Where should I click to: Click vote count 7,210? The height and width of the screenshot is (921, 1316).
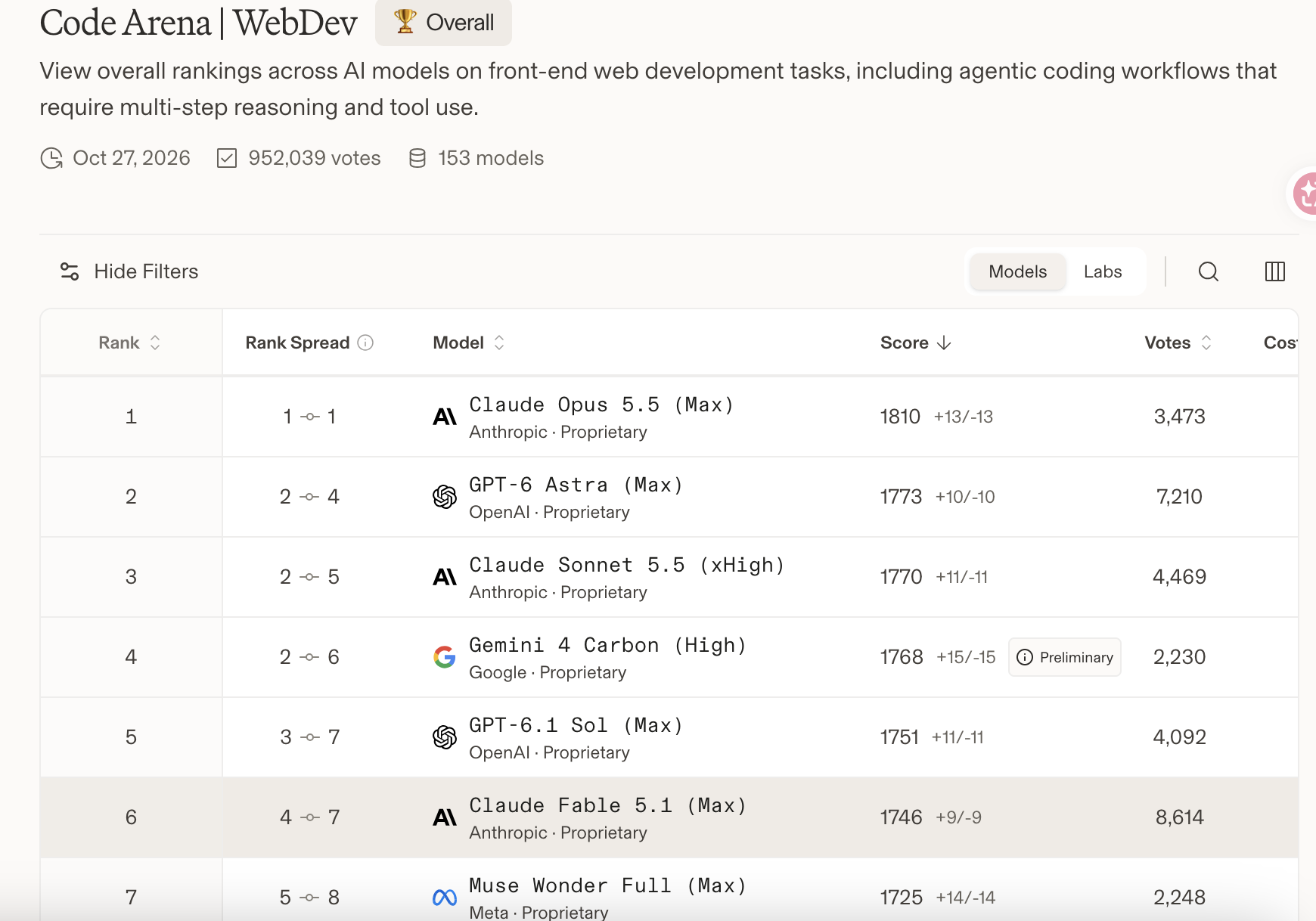[1179, 497]
